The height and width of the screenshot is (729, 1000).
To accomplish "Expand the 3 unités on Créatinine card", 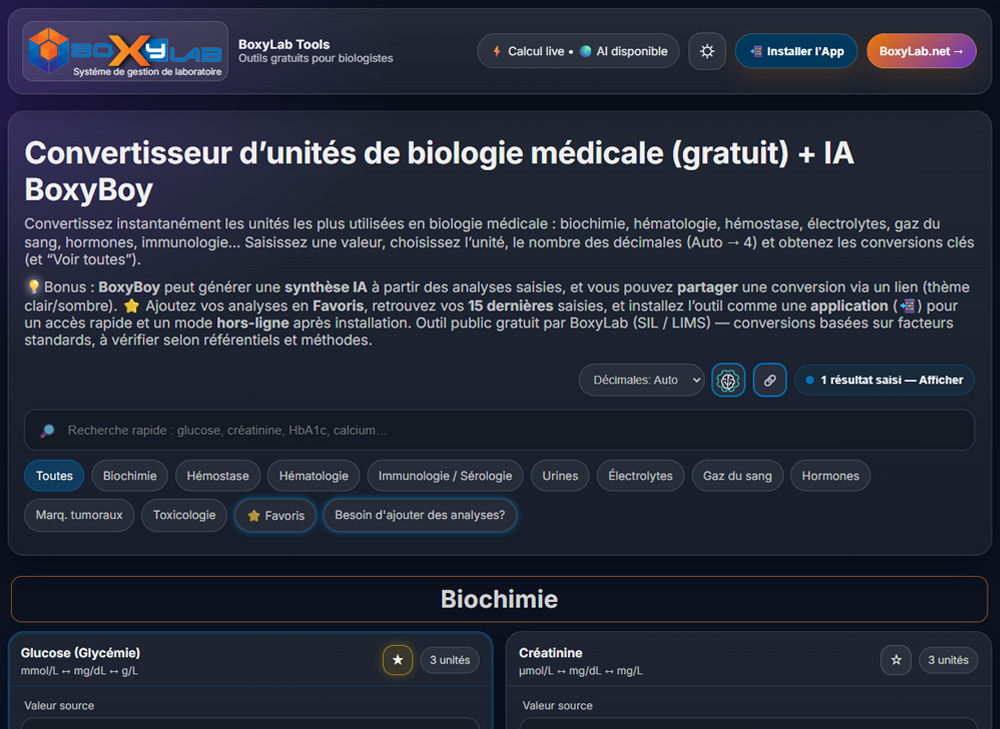I will point(948,660).
